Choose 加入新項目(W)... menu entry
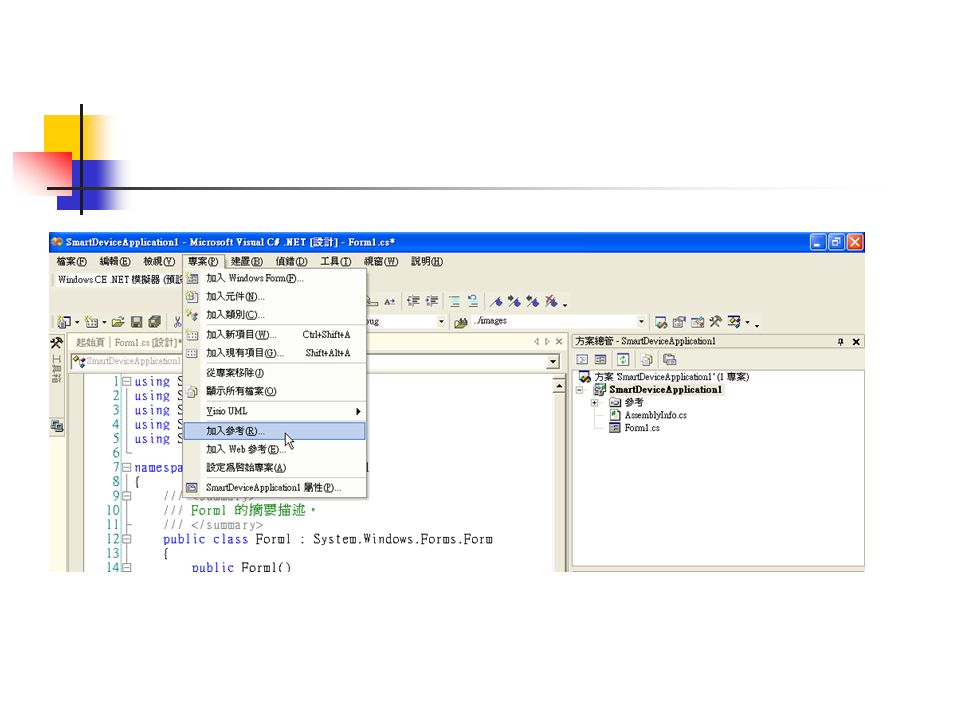 point(275,334)
